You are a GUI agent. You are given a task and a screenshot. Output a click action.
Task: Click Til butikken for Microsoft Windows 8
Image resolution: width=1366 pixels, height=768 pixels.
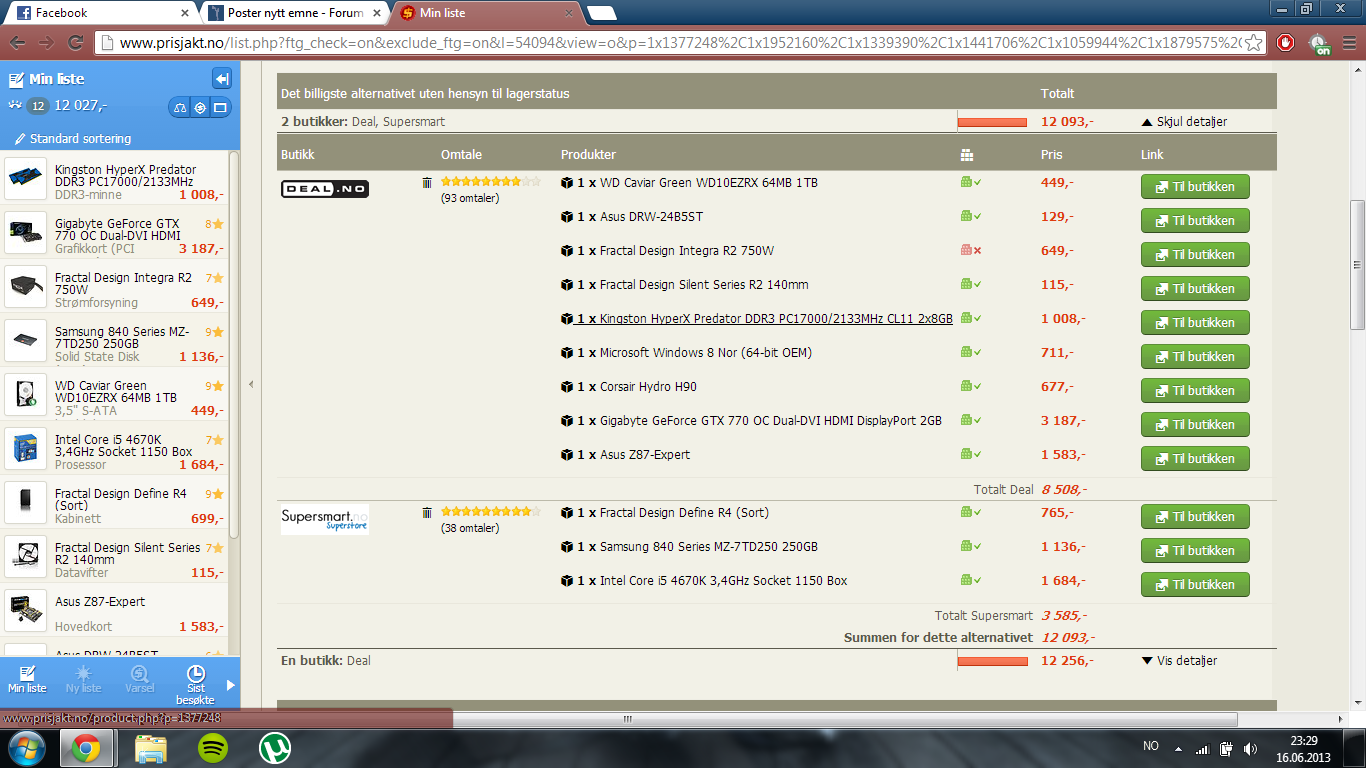tap(1195, 357)
